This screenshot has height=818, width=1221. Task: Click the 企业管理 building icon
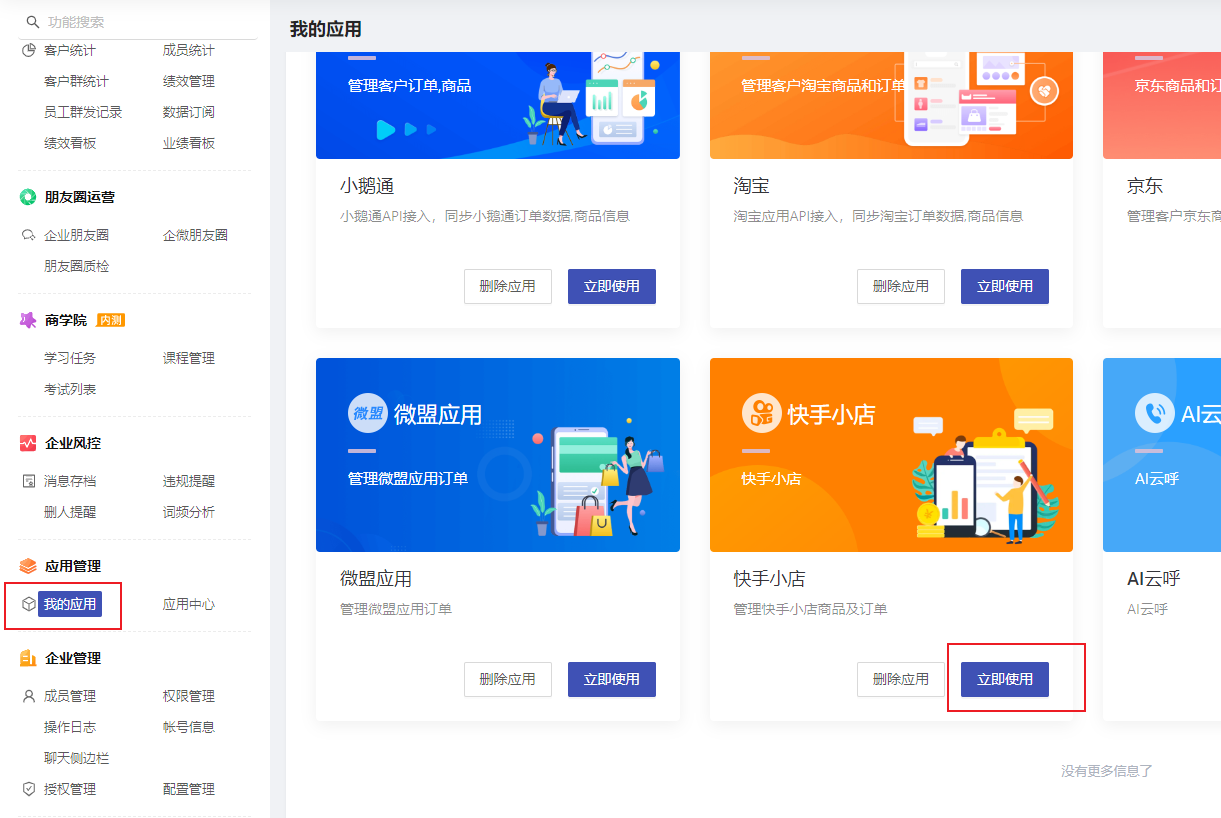tap(28, 658)
